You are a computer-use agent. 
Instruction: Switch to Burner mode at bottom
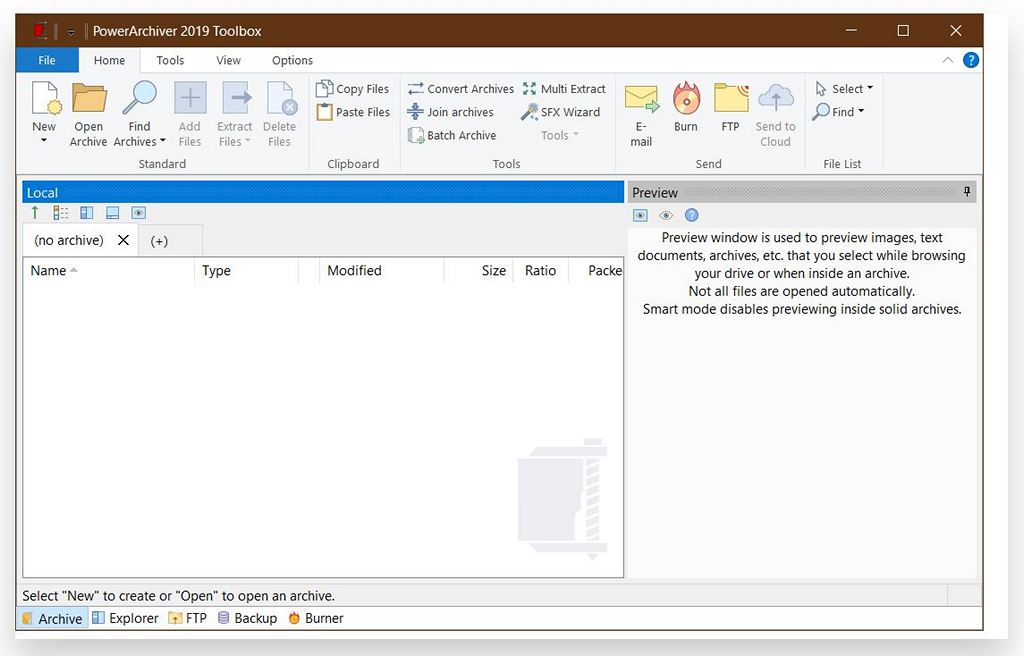(315, 618)
